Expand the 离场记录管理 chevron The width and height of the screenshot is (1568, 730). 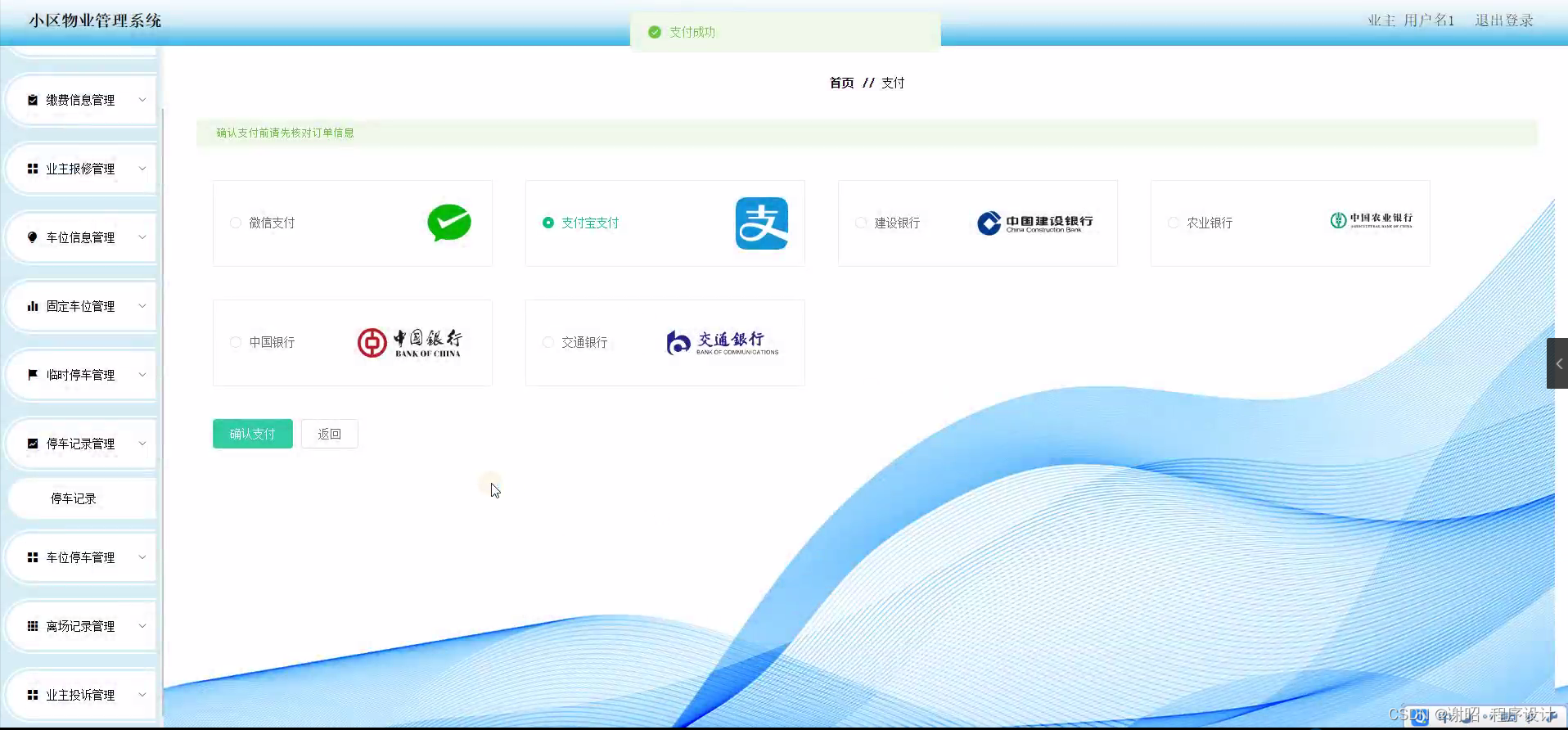click(142, 626)
